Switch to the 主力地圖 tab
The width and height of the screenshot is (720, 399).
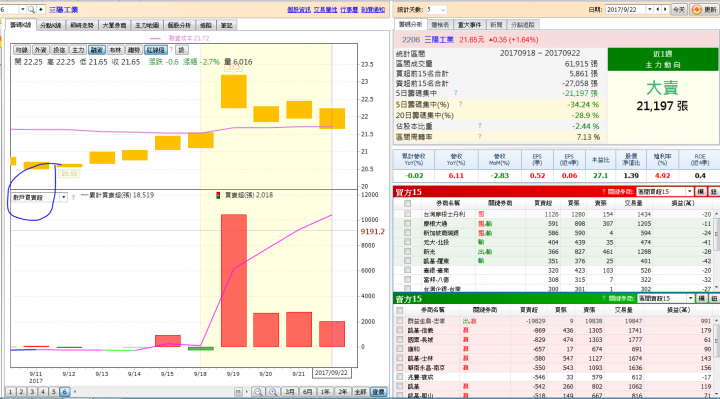coord(147,25)
